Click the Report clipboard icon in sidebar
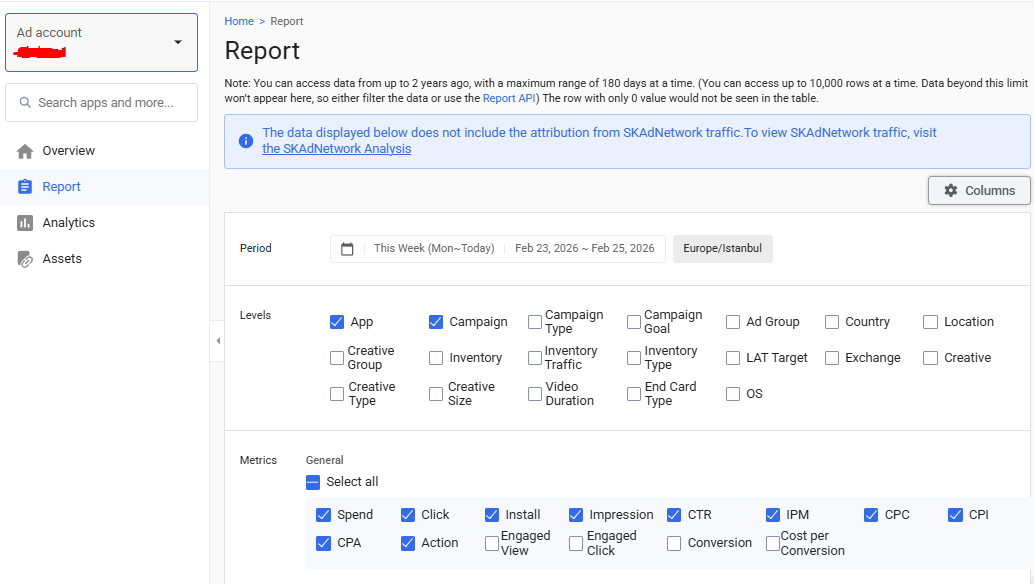1034x584 pixels. 25,187
